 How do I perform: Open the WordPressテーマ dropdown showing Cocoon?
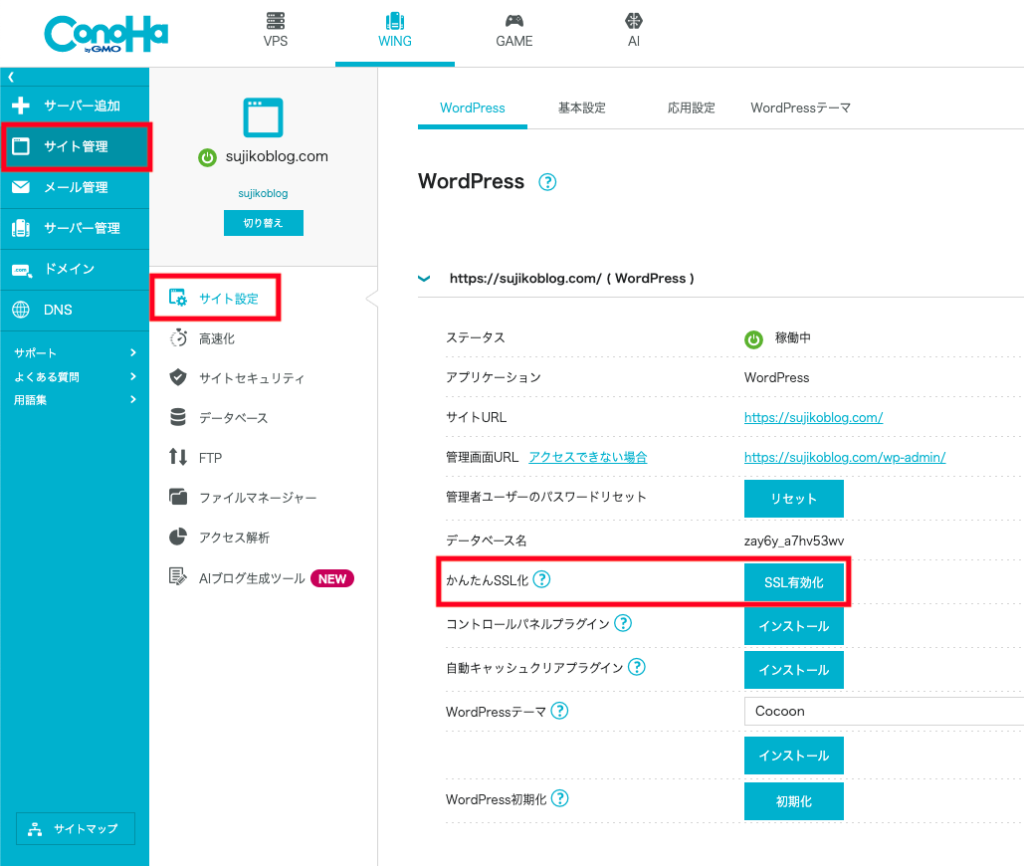pos(884,711)
